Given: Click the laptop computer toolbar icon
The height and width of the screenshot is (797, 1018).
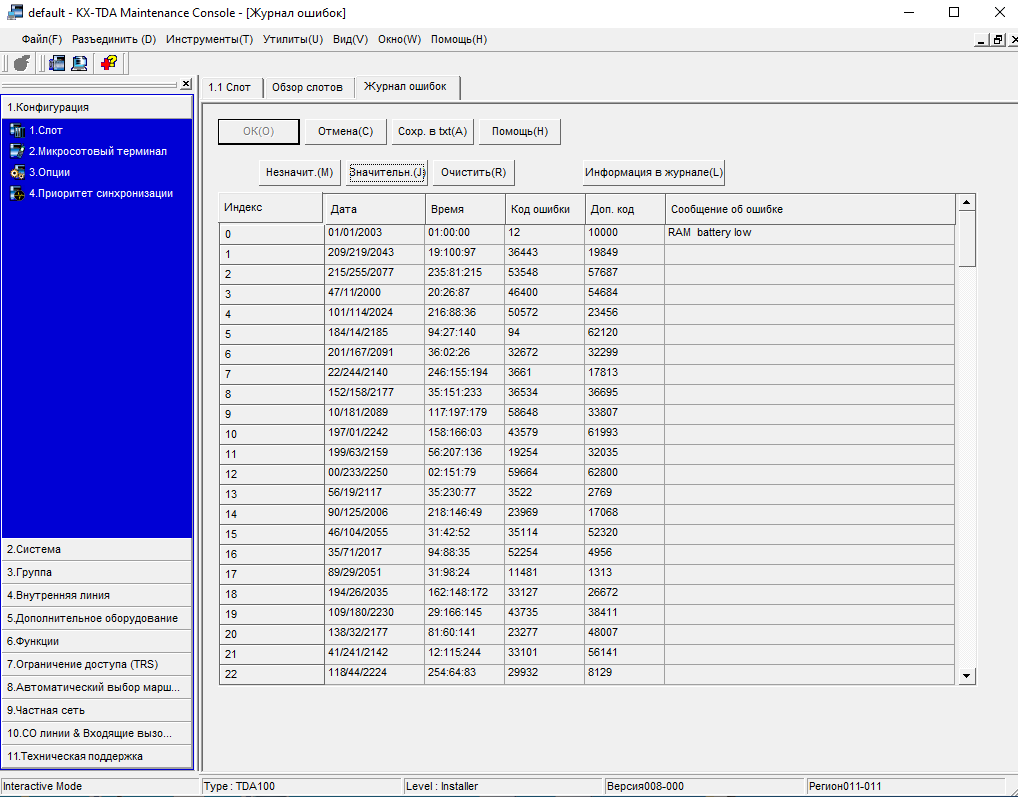Looking at the screenshot, I should click(80, 64).
